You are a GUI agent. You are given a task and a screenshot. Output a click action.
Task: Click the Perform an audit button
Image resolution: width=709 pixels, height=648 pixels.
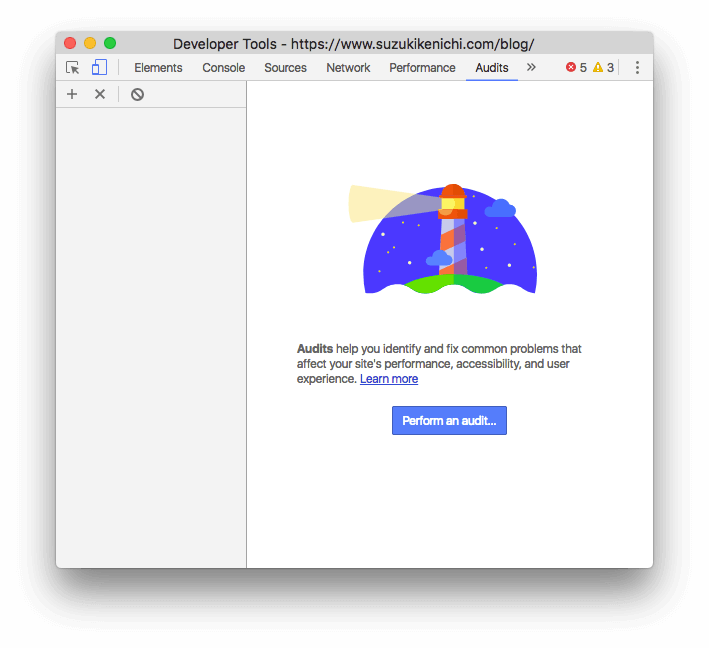[x=449, y=421]
